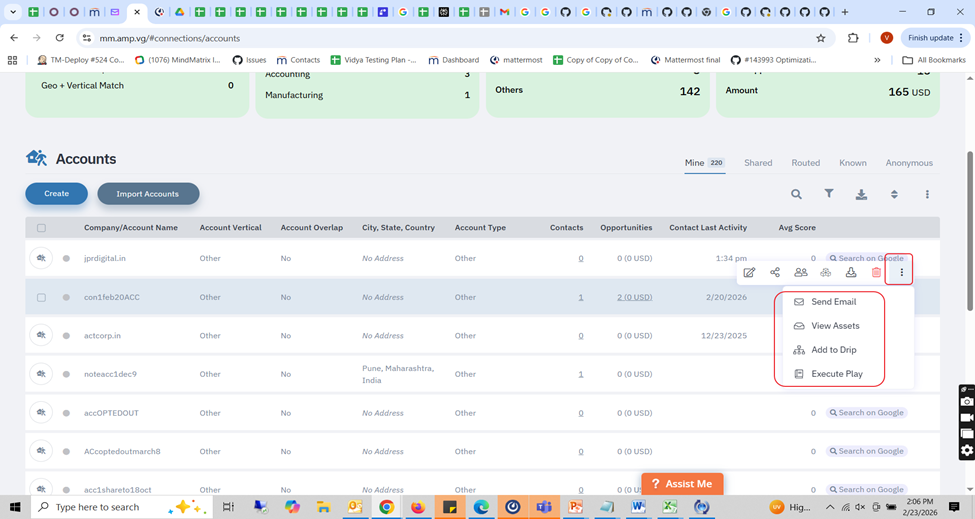The width and height of the screenshot is (975, 519).
Task: Click the row three-dot more options button
Action: (901, 272)
